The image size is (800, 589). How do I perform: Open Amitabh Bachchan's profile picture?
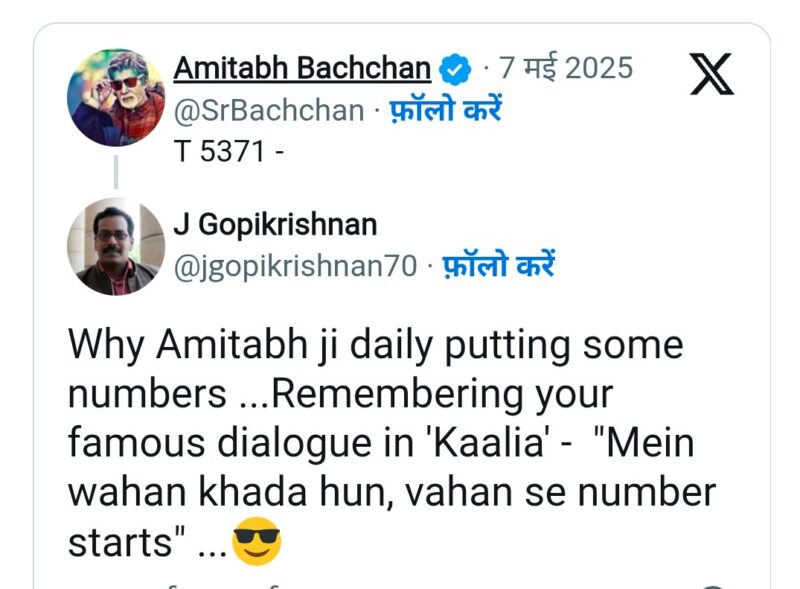click(116, 97)
